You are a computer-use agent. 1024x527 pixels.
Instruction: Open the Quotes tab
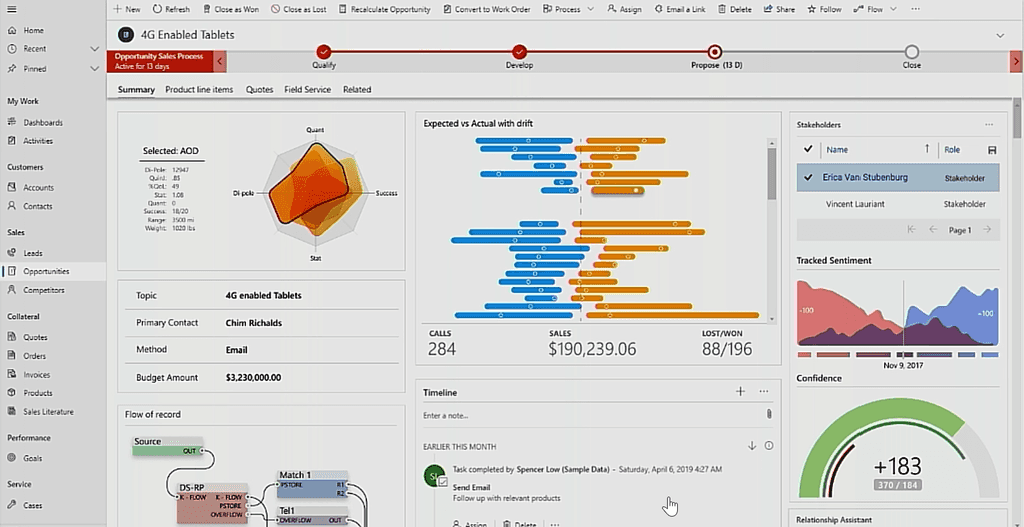click(259, 89)
